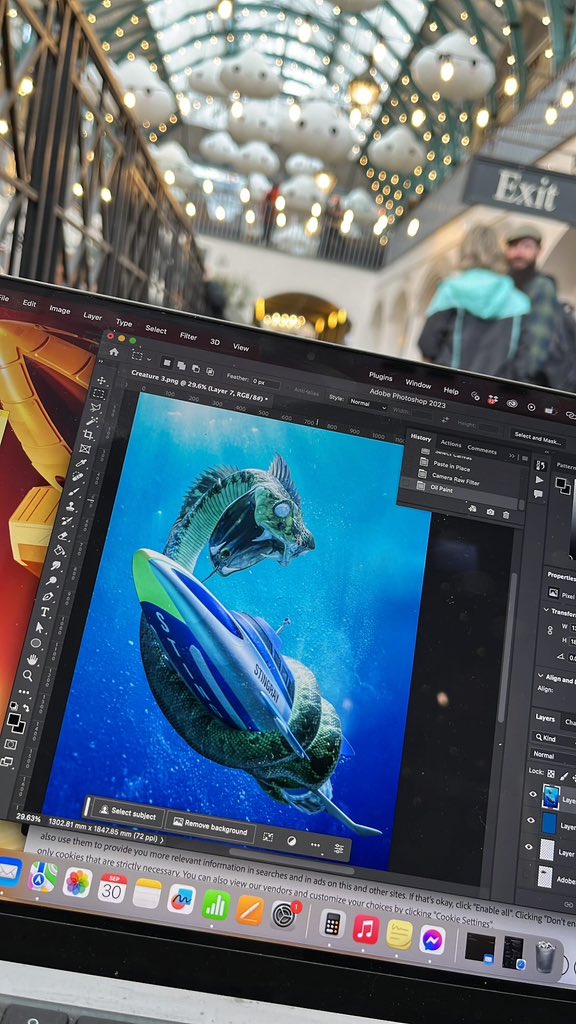This screenshot has width=576, height=1024.
Task: Open the layer blend mode Normal dropdown
Action: tap(554, 756)
